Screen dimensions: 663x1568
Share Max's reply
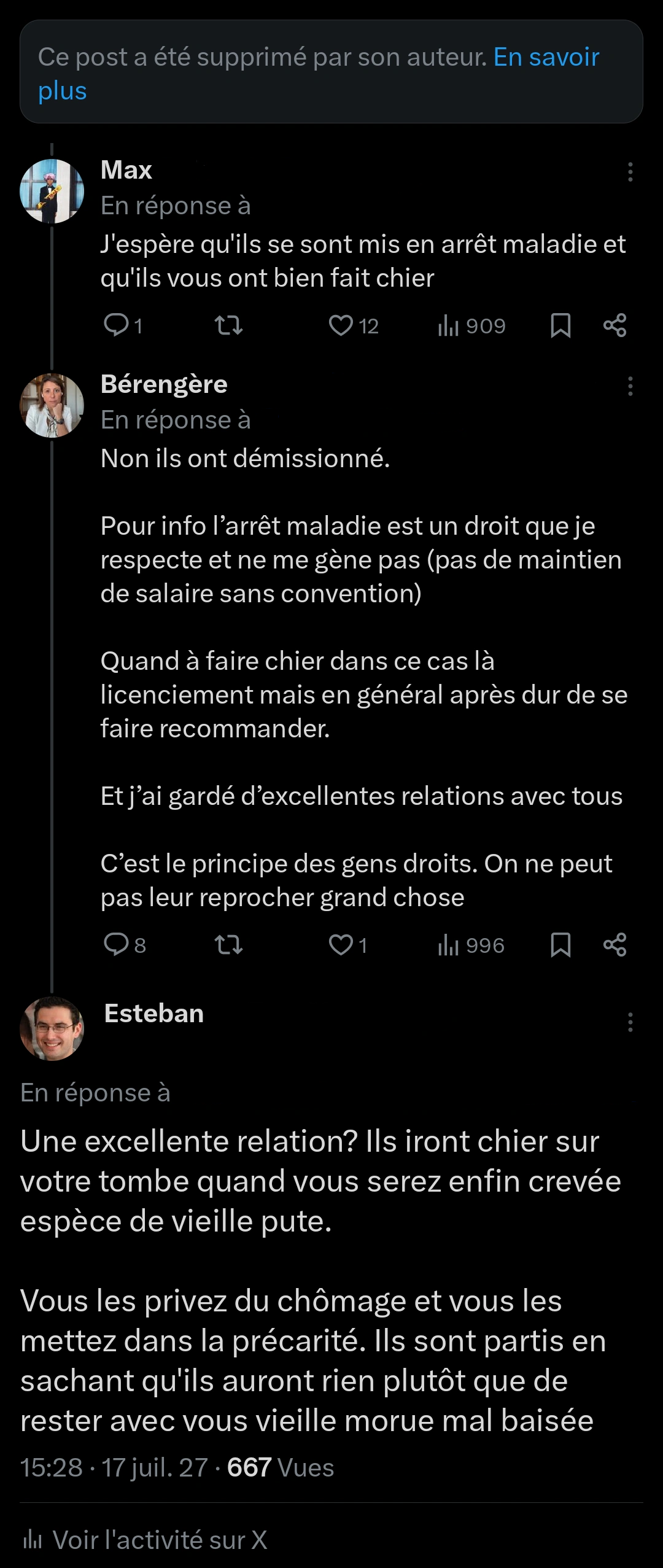(615, 325)
